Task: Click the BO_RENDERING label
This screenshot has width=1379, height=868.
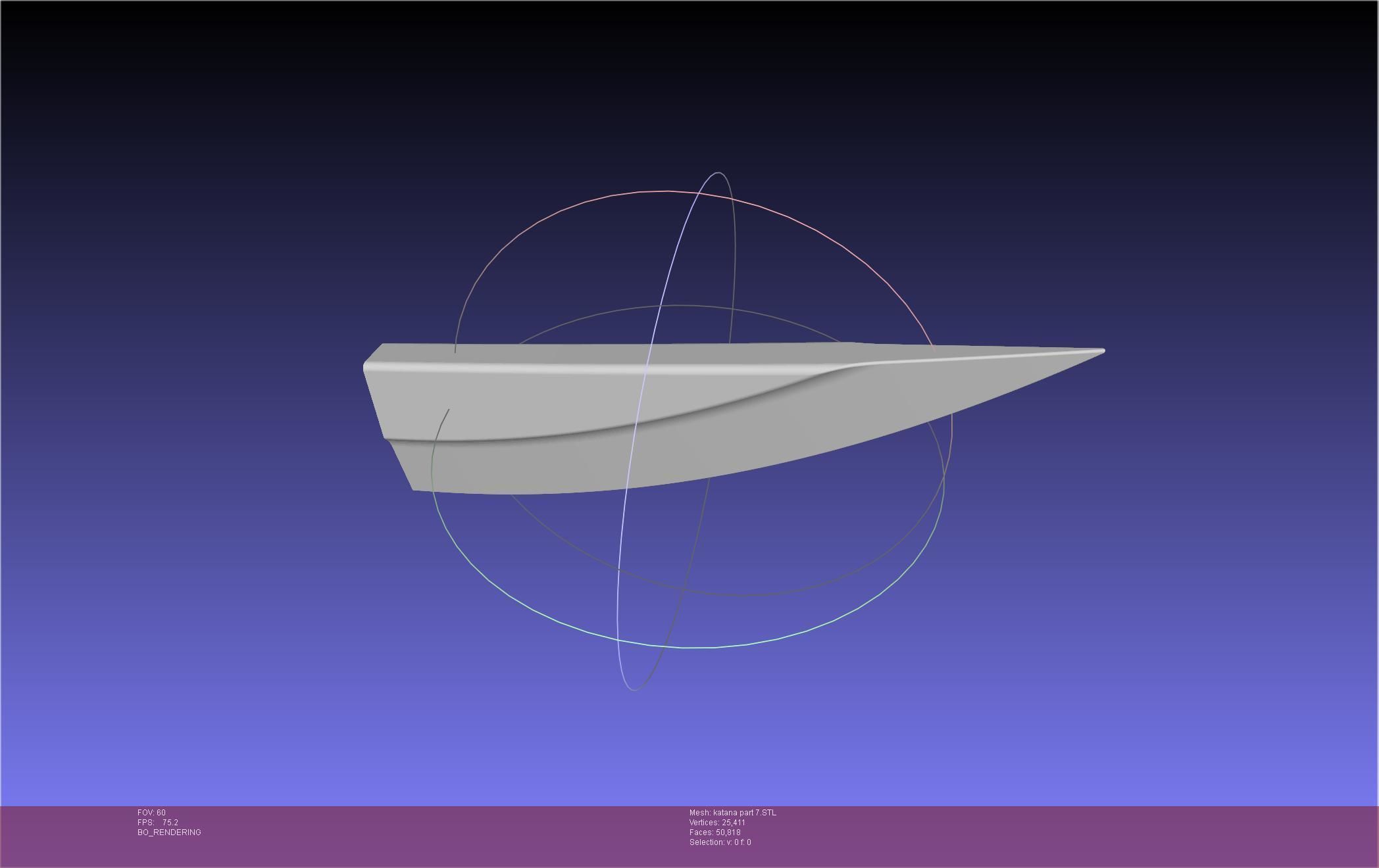Action: click(x=169, y=832)
